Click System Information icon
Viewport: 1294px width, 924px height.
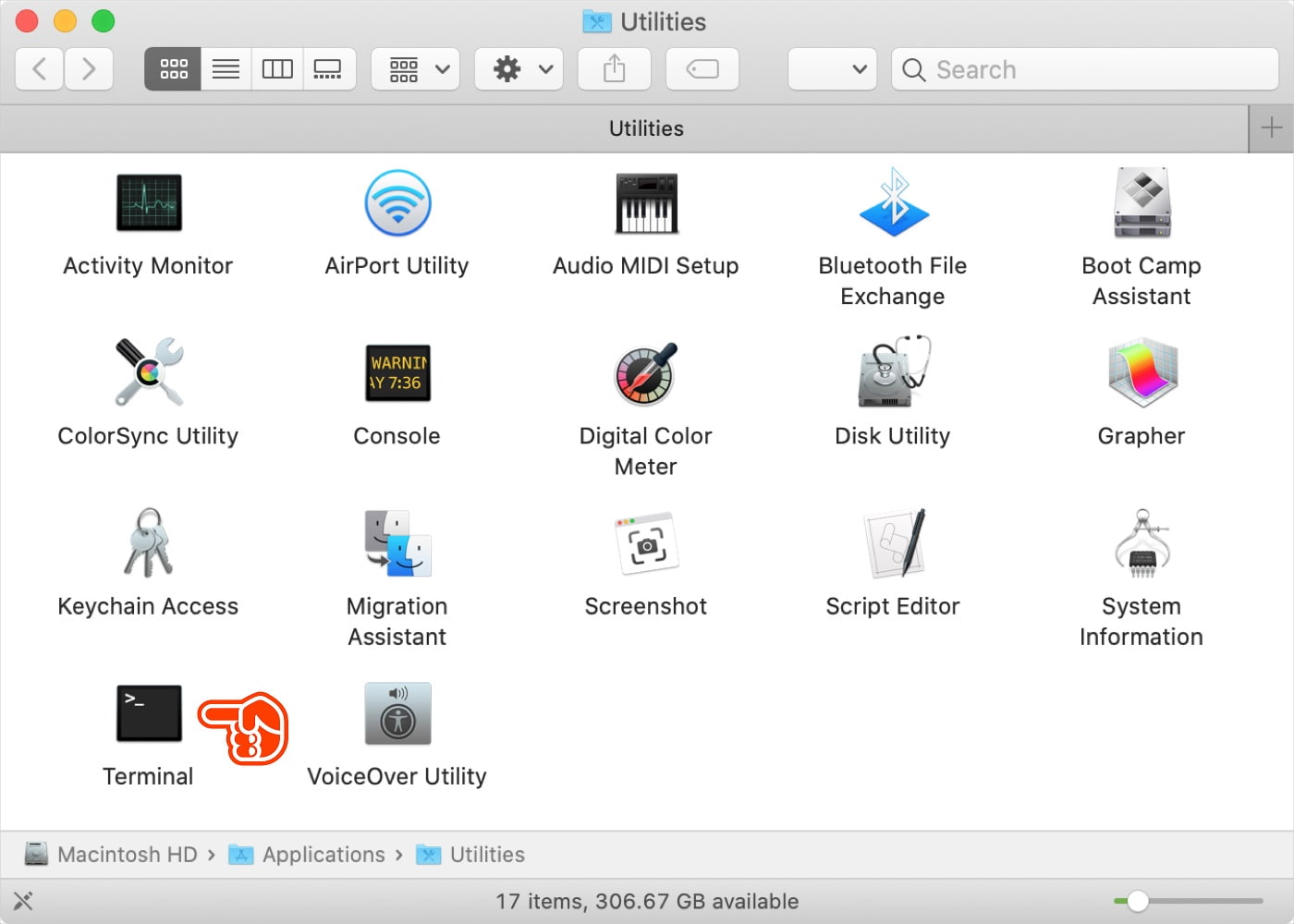[1142, 543]
